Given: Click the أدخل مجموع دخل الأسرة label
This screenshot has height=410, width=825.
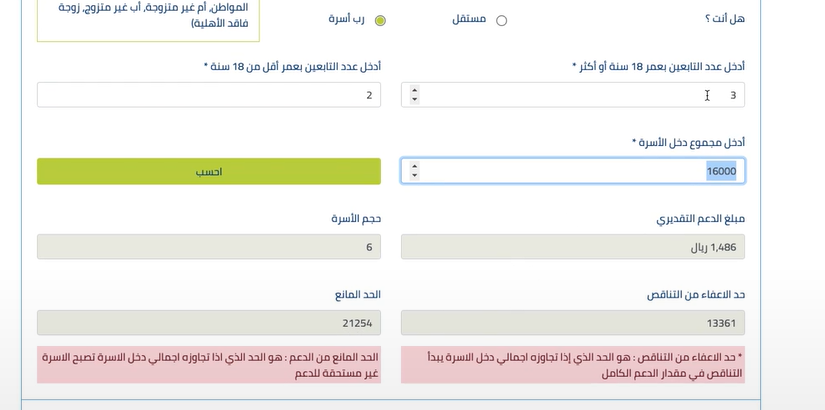Looking at the screenshot, I should (x=688, y=143).
